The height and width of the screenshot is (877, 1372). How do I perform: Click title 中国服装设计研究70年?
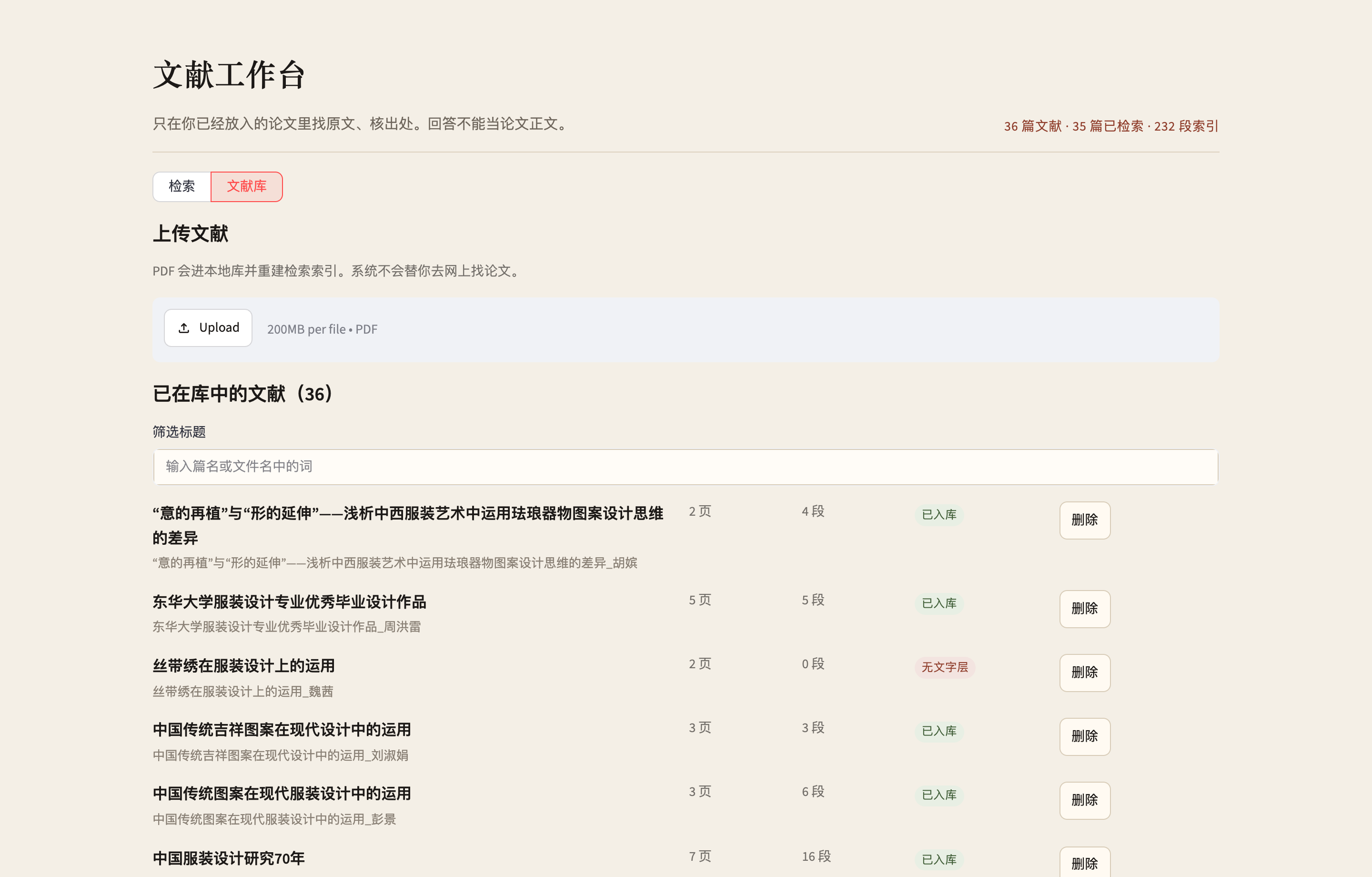coord(229,858)
